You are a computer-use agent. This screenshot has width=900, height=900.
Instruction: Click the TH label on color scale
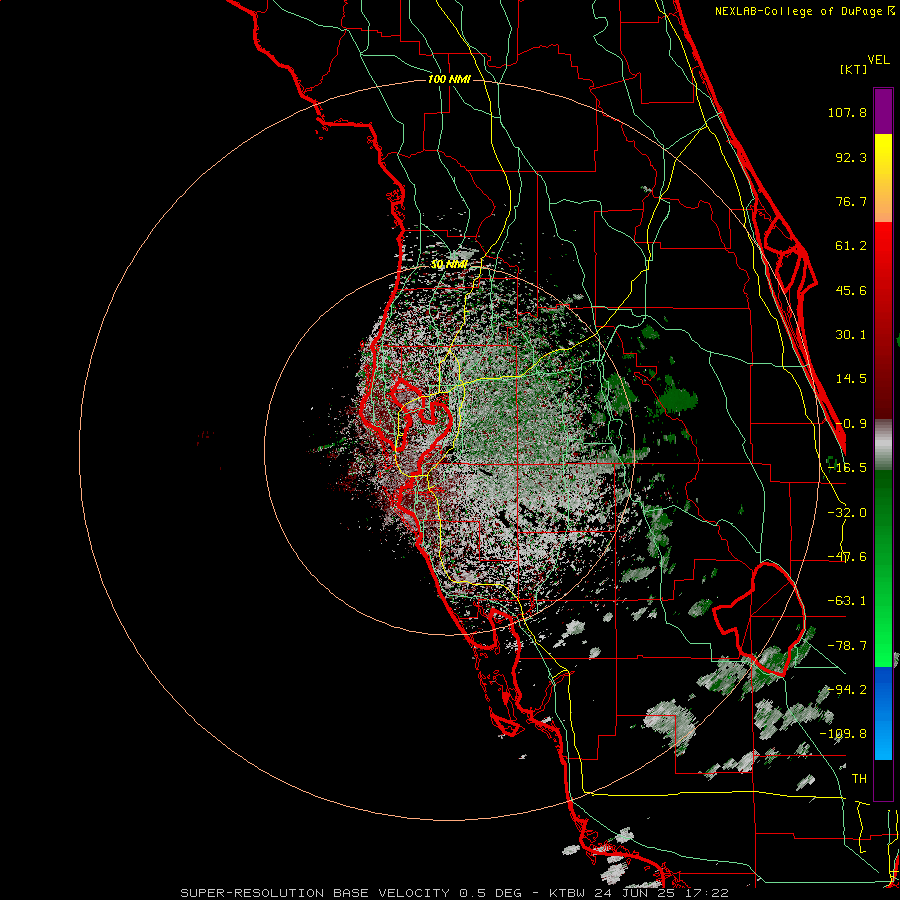tap(859, 779)
